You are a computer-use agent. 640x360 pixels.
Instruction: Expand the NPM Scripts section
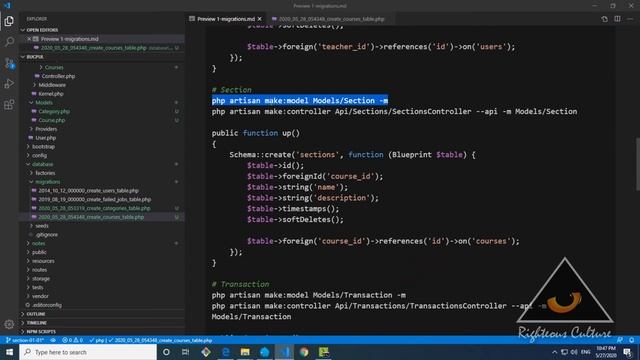(x=41, y=332)
